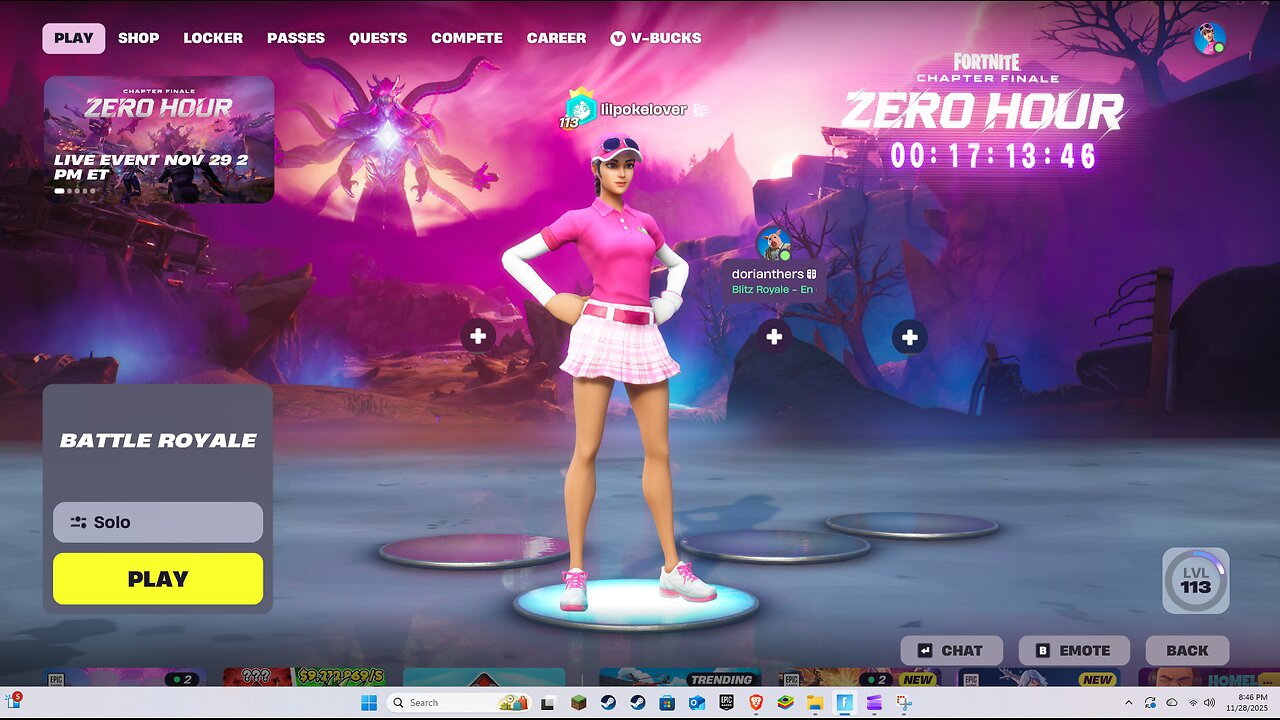Image resolution: width=1280 pixels, height=720 pixels.
Task: Open the QUESTS tab
Action: 378,38
